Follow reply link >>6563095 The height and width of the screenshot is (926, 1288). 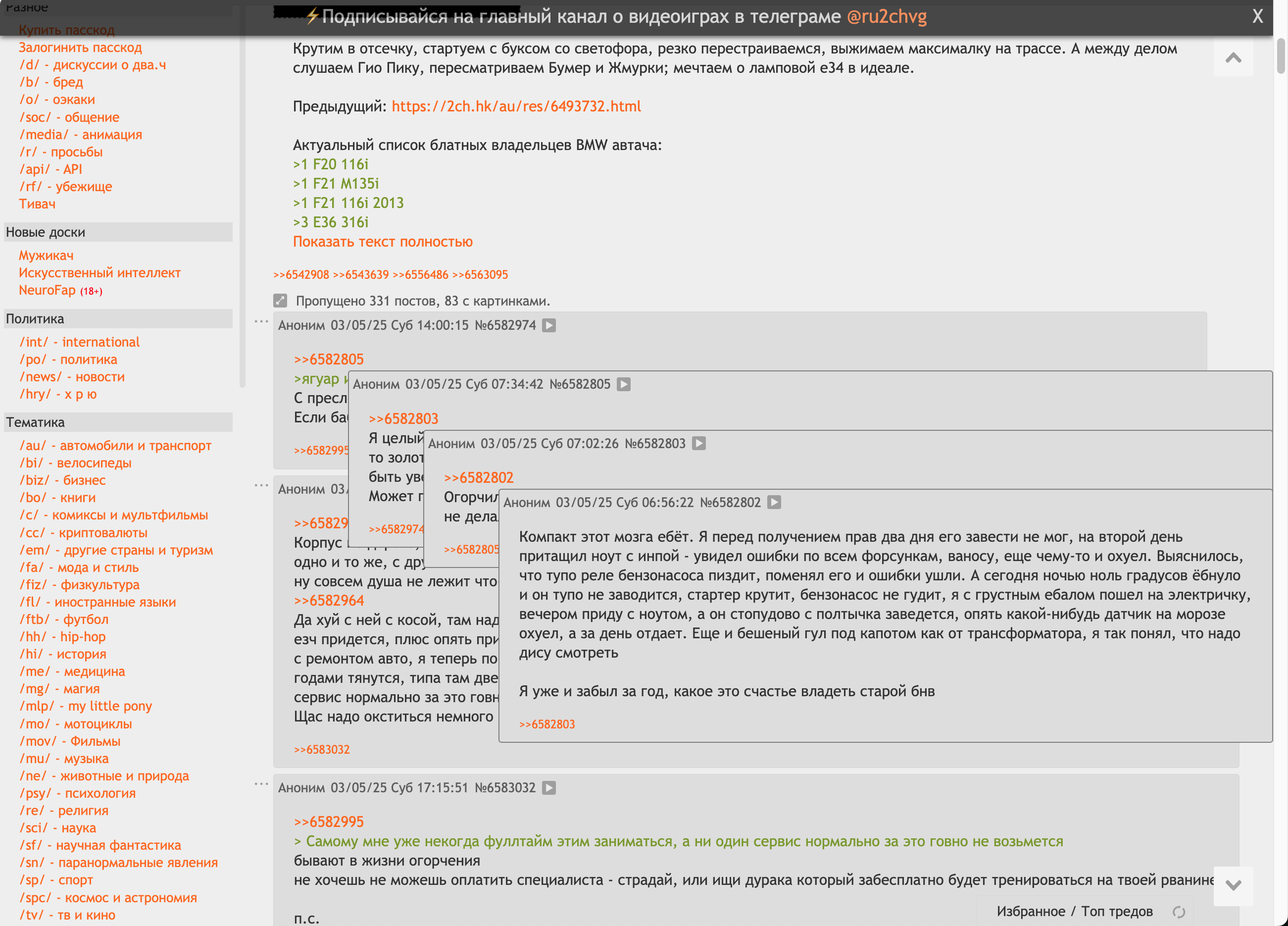point(480,275)
